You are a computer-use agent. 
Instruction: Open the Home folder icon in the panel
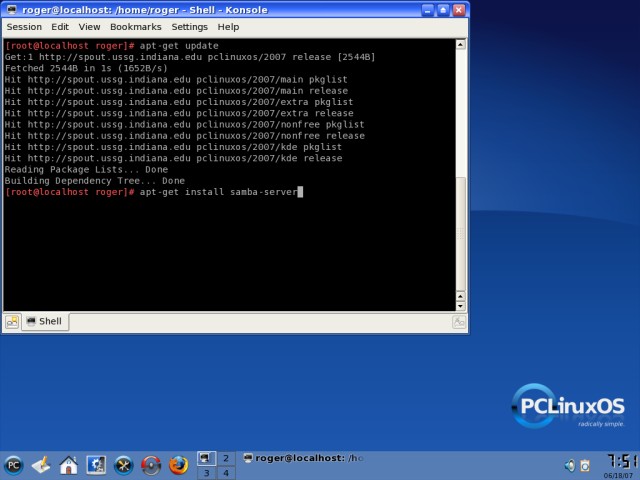click(x=69, y=465)
